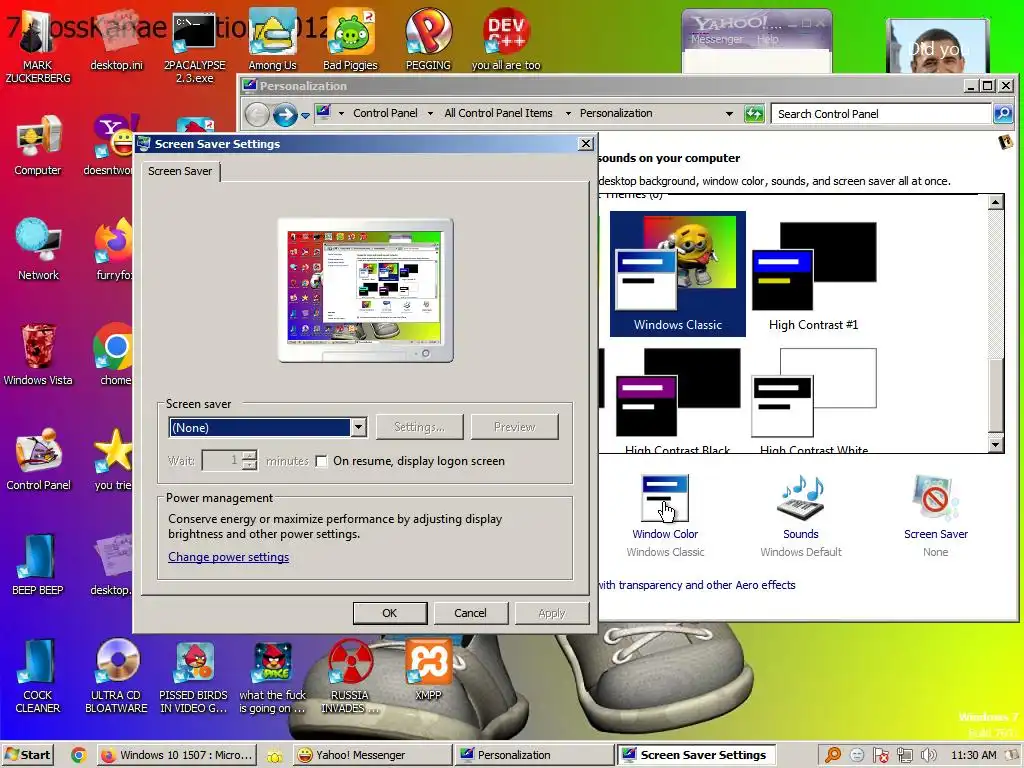Open the Help menu in Yahoo Messenger
The height and width of the screenshot is (768, 1024).
(x=767, y=39)
